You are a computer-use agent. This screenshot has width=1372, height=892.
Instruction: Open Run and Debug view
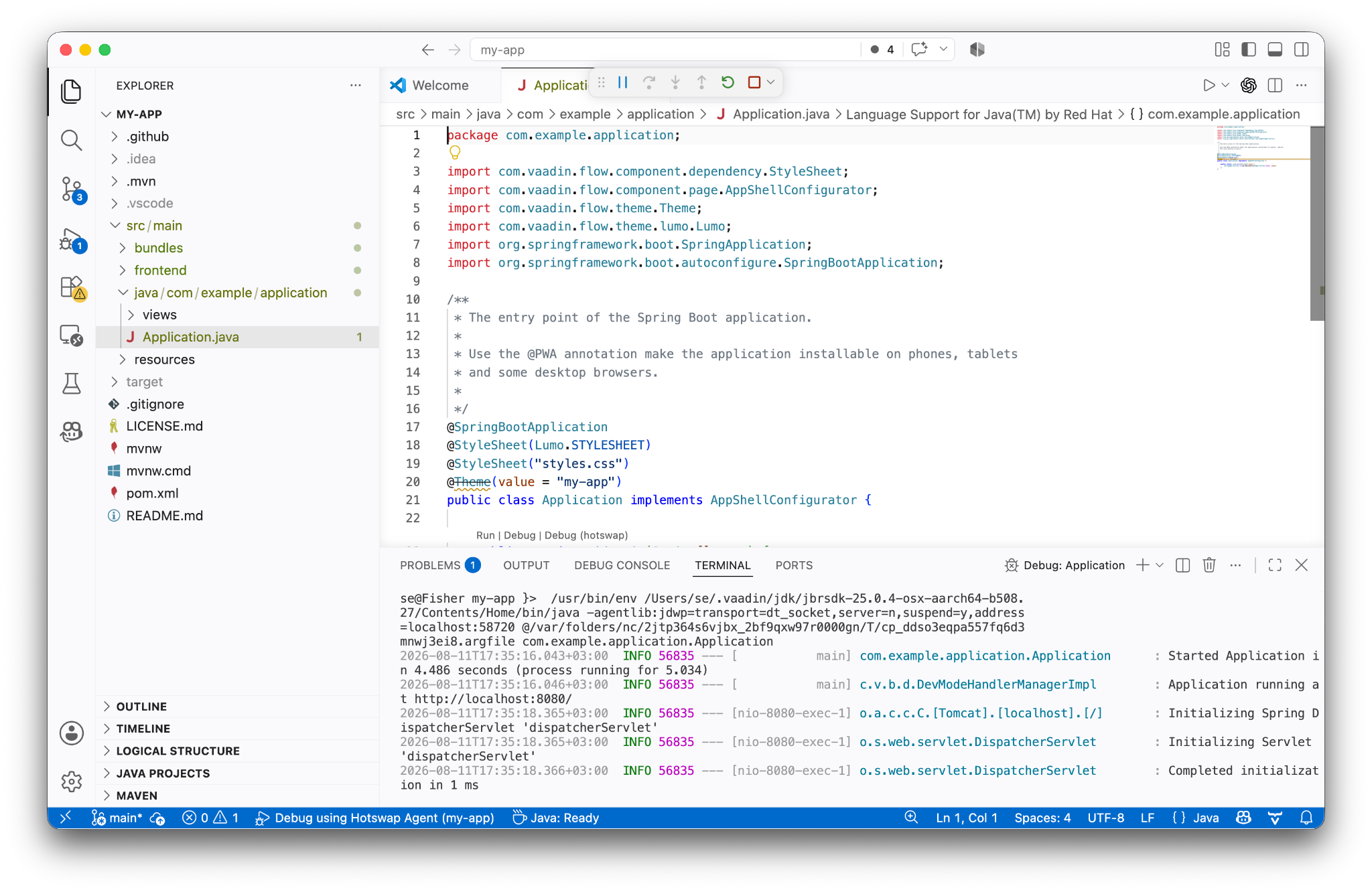click(71, 240)
